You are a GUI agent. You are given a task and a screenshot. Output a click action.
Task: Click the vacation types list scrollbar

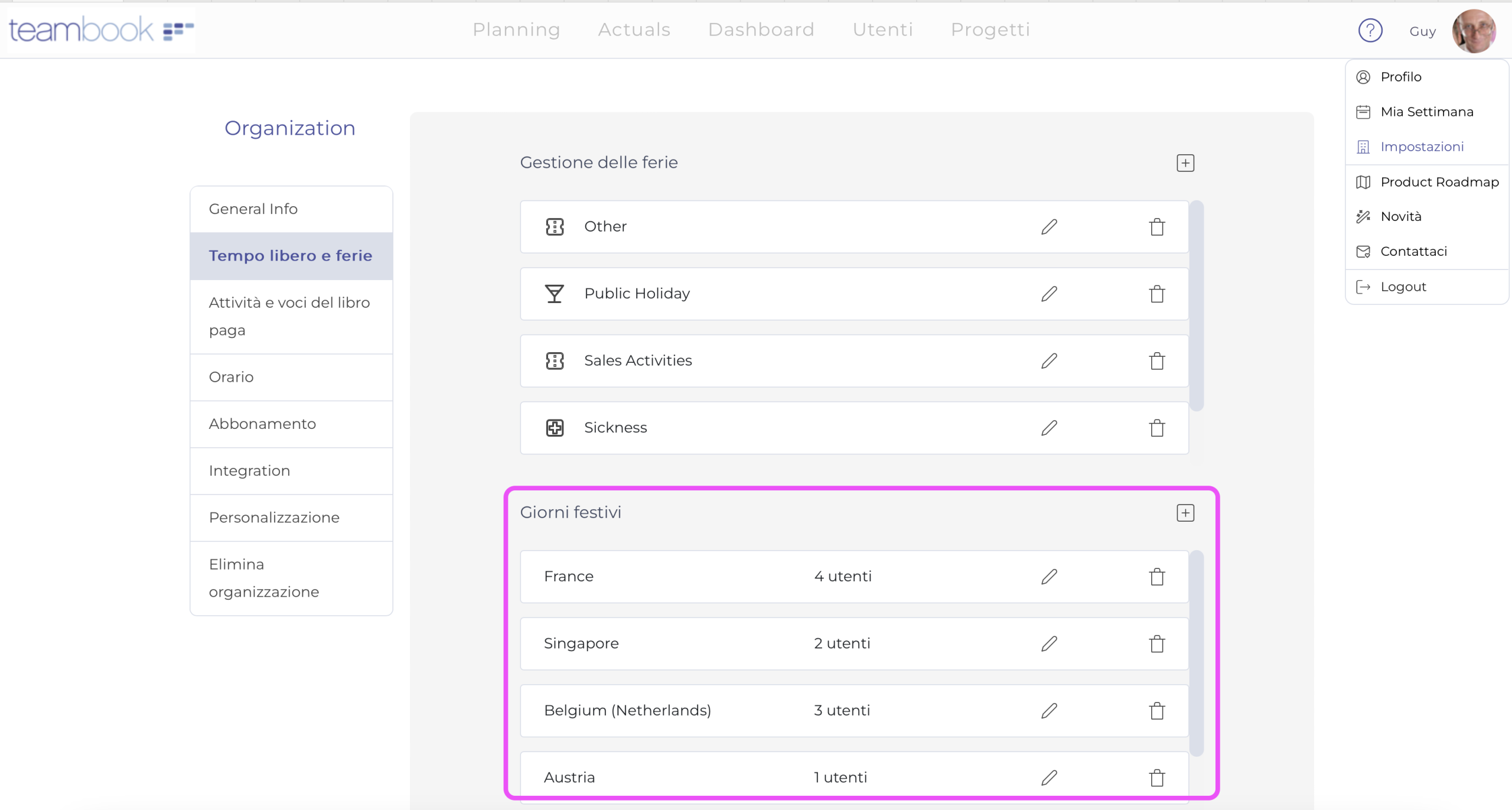(x=1196, y=306)
